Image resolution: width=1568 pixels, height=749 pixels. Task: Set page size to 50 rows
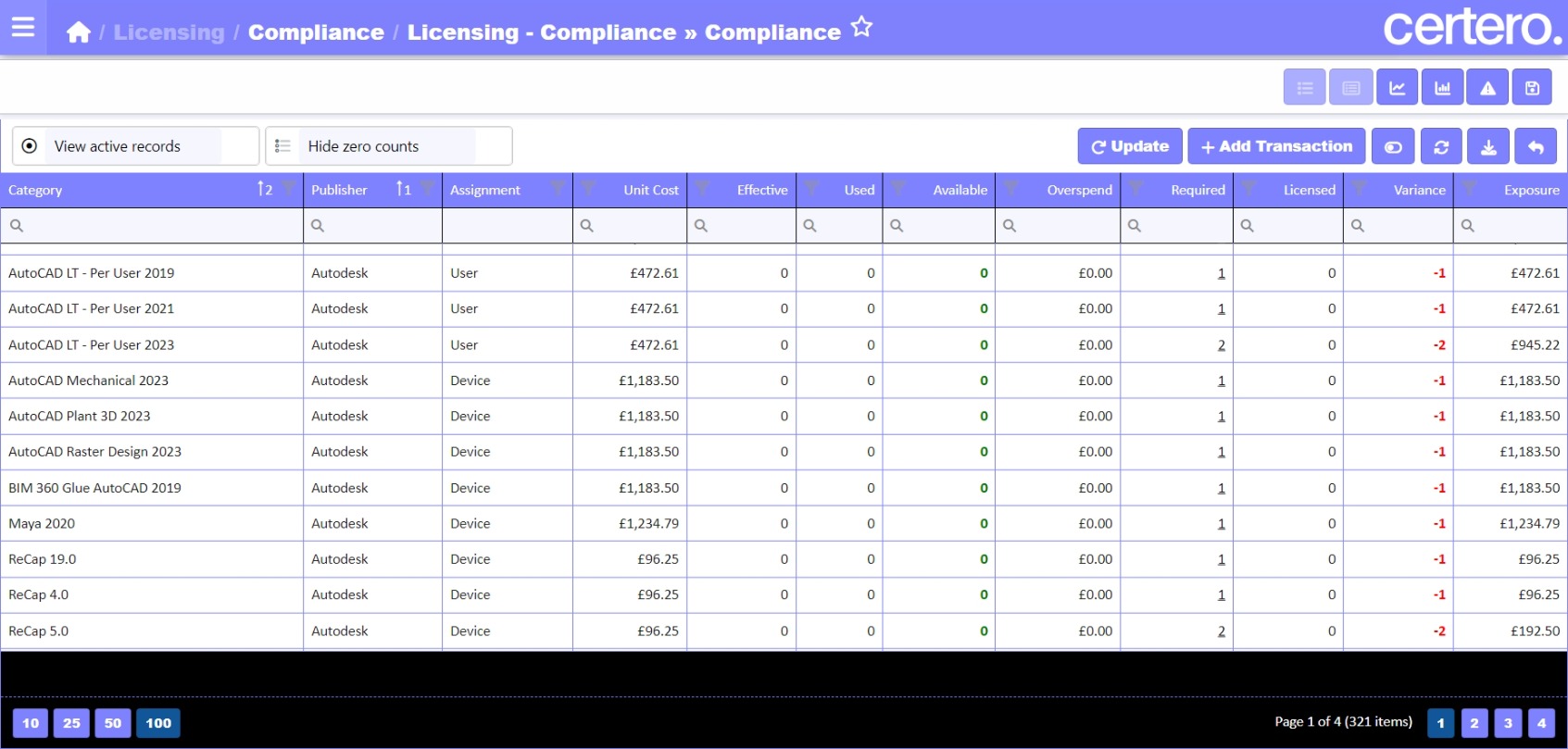click(113, 723)
